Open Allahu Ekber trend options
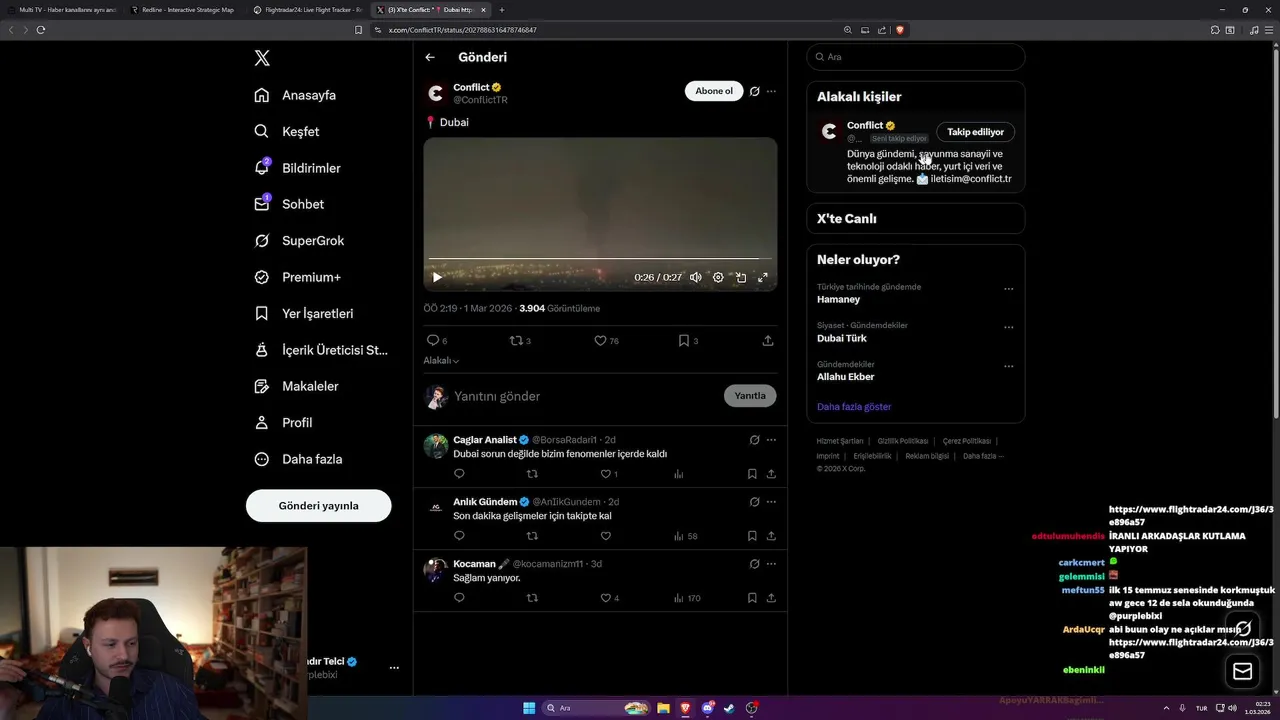1280x720 pixels. 1008,366
